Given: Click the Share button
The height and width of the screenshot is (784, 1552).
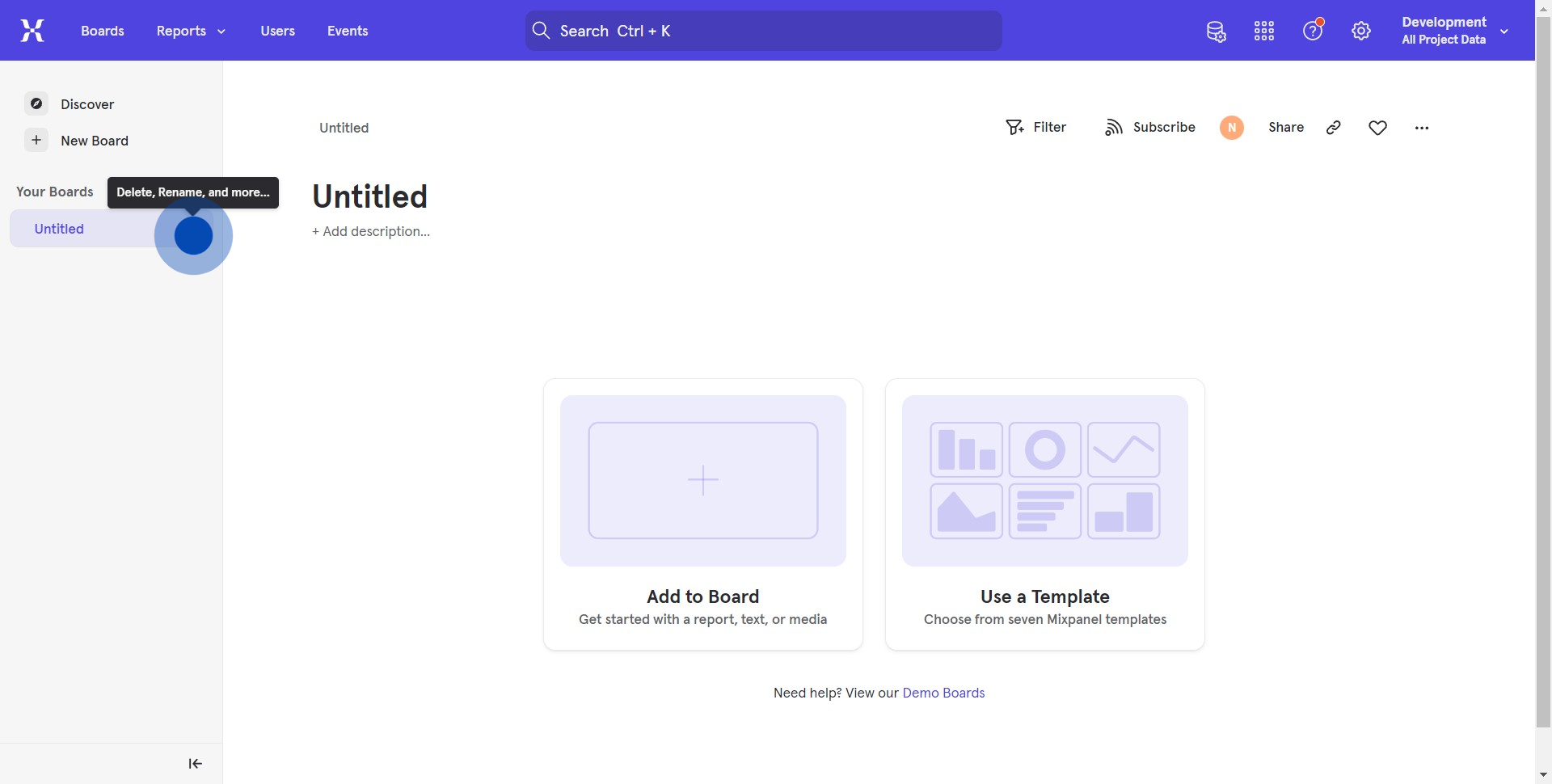Looking at the screenshot, I should click(x=1285, y=128).
